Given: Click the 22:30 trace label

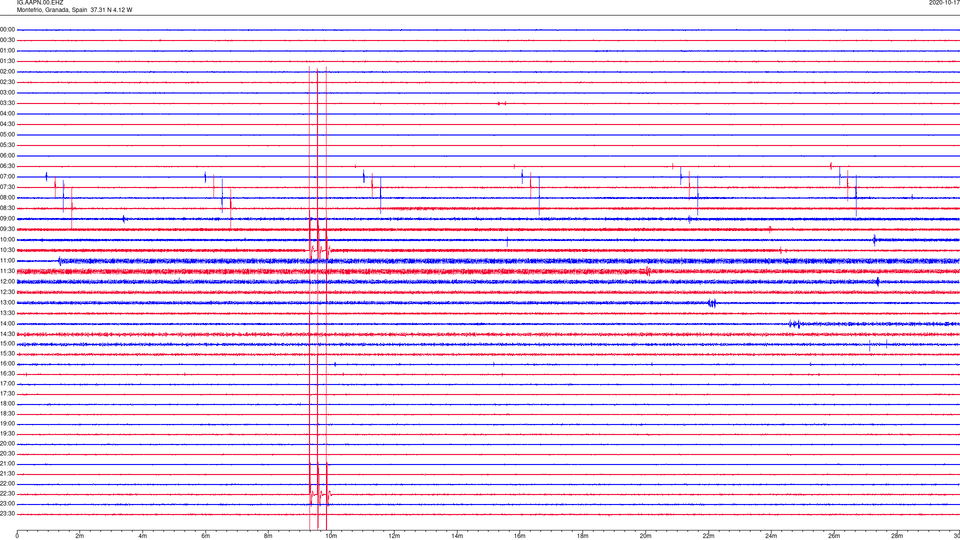Looking at the screenshot, I should 7,493.
